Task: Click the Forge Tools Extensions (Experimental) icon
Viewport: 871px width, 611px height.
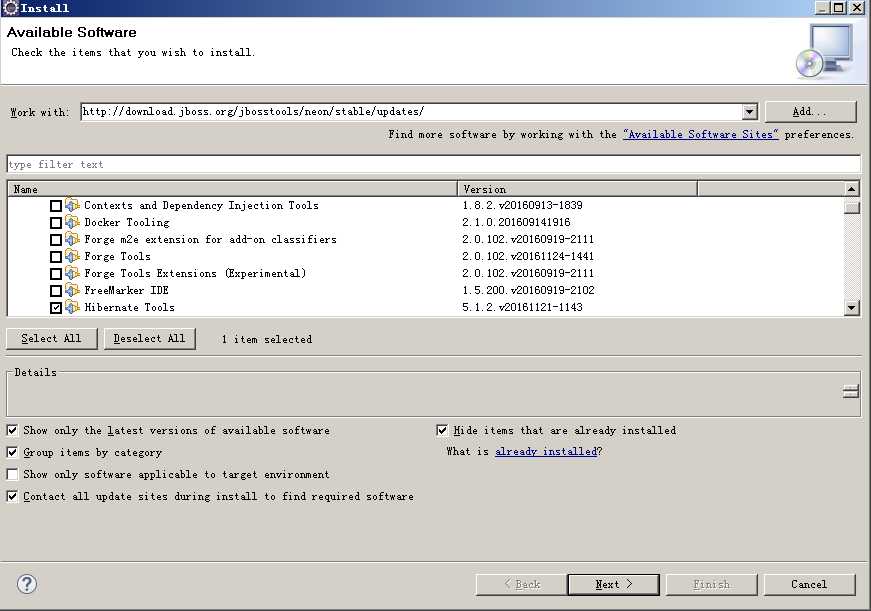Action: (72, 273)
